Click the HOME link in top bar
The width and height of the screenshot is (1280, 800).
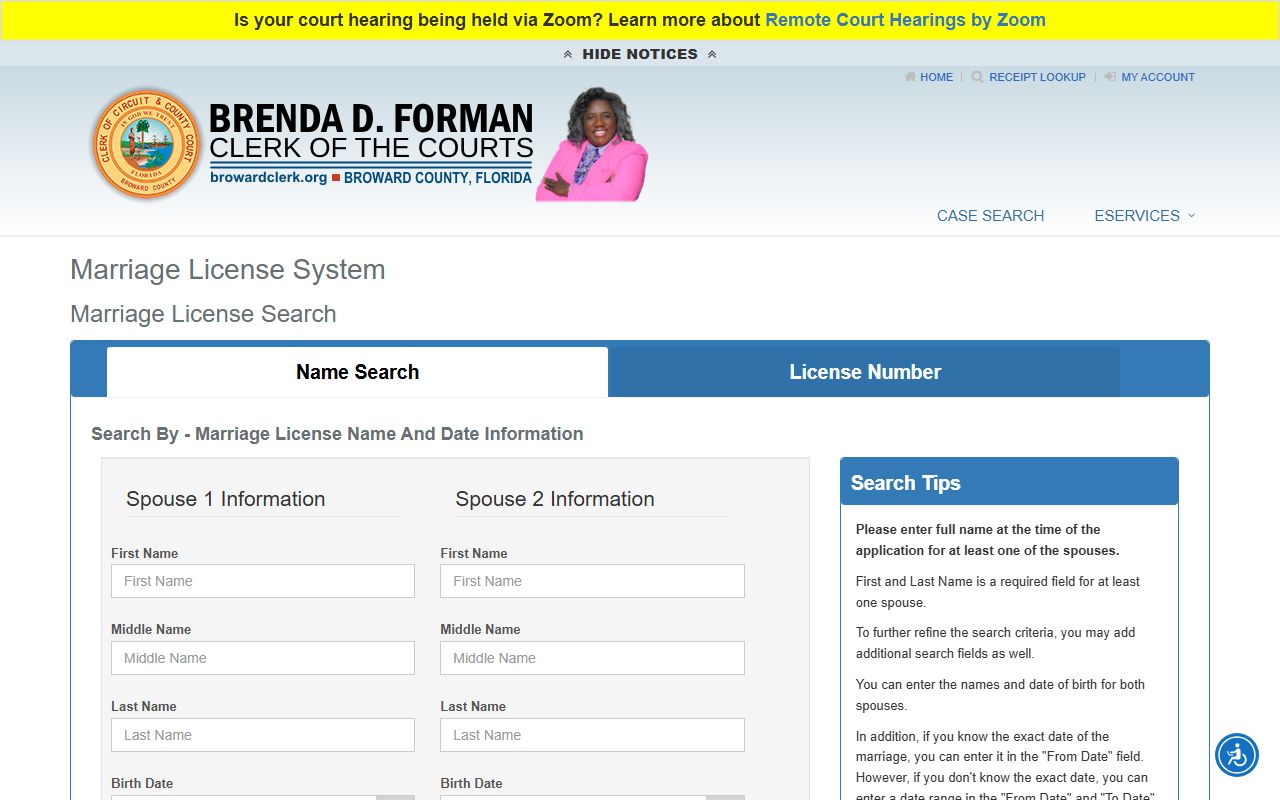point(936,77)
